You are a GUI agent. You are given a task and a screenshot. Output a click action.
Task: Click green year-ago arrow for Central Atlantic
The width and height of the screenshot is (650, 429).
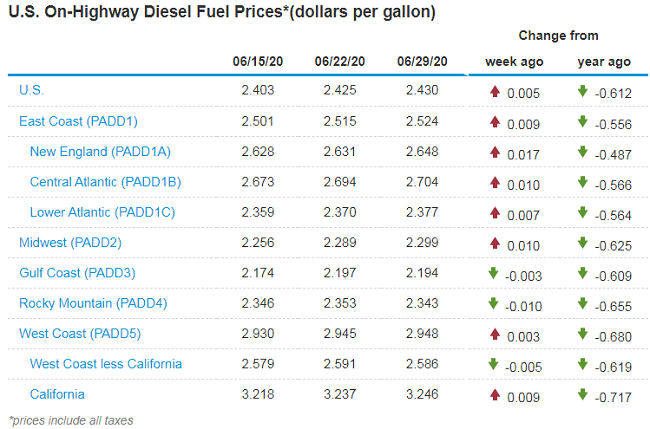click(583, 182)
